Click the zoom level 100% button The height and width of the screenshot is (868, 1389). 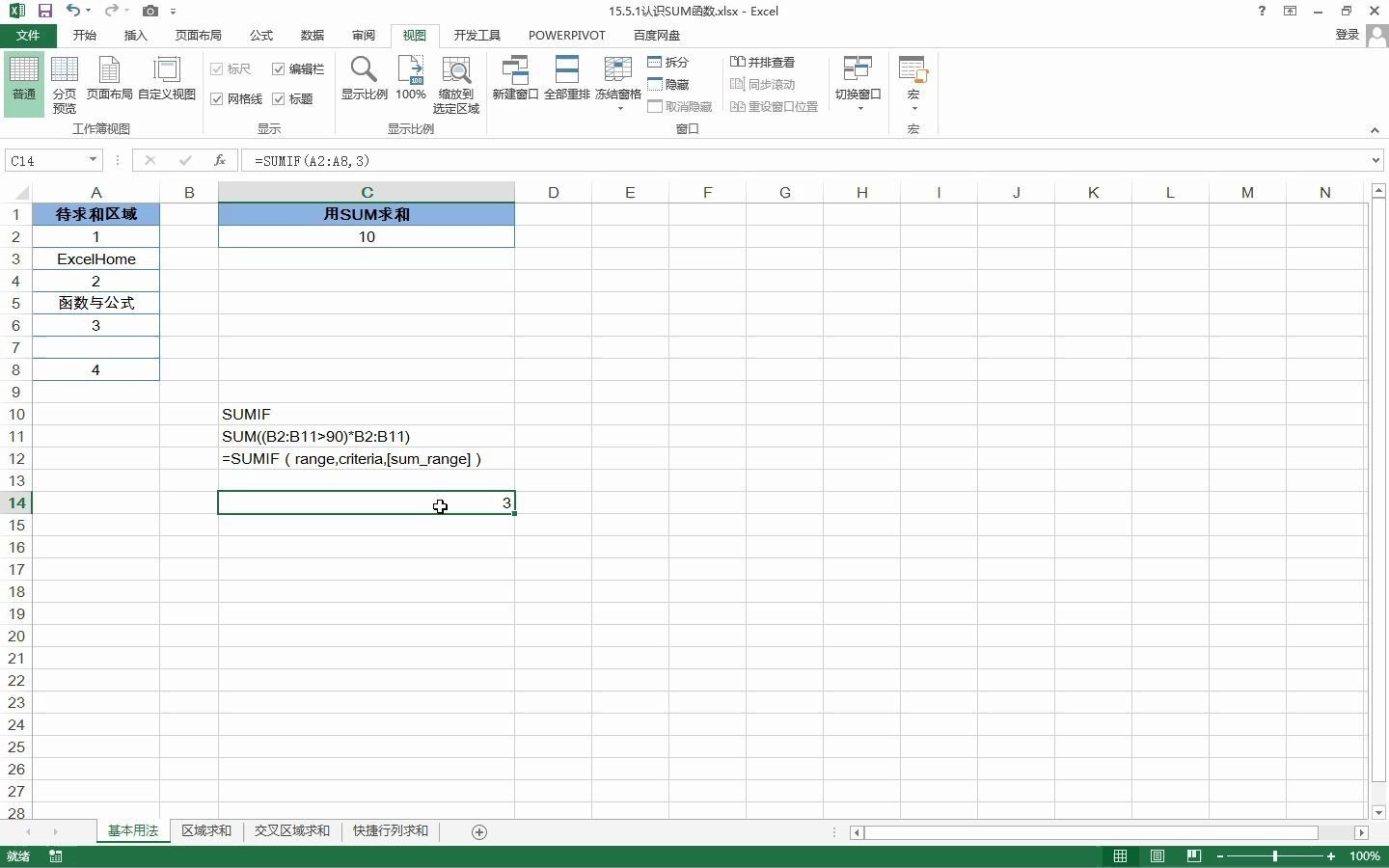[x=1365, y=856]
